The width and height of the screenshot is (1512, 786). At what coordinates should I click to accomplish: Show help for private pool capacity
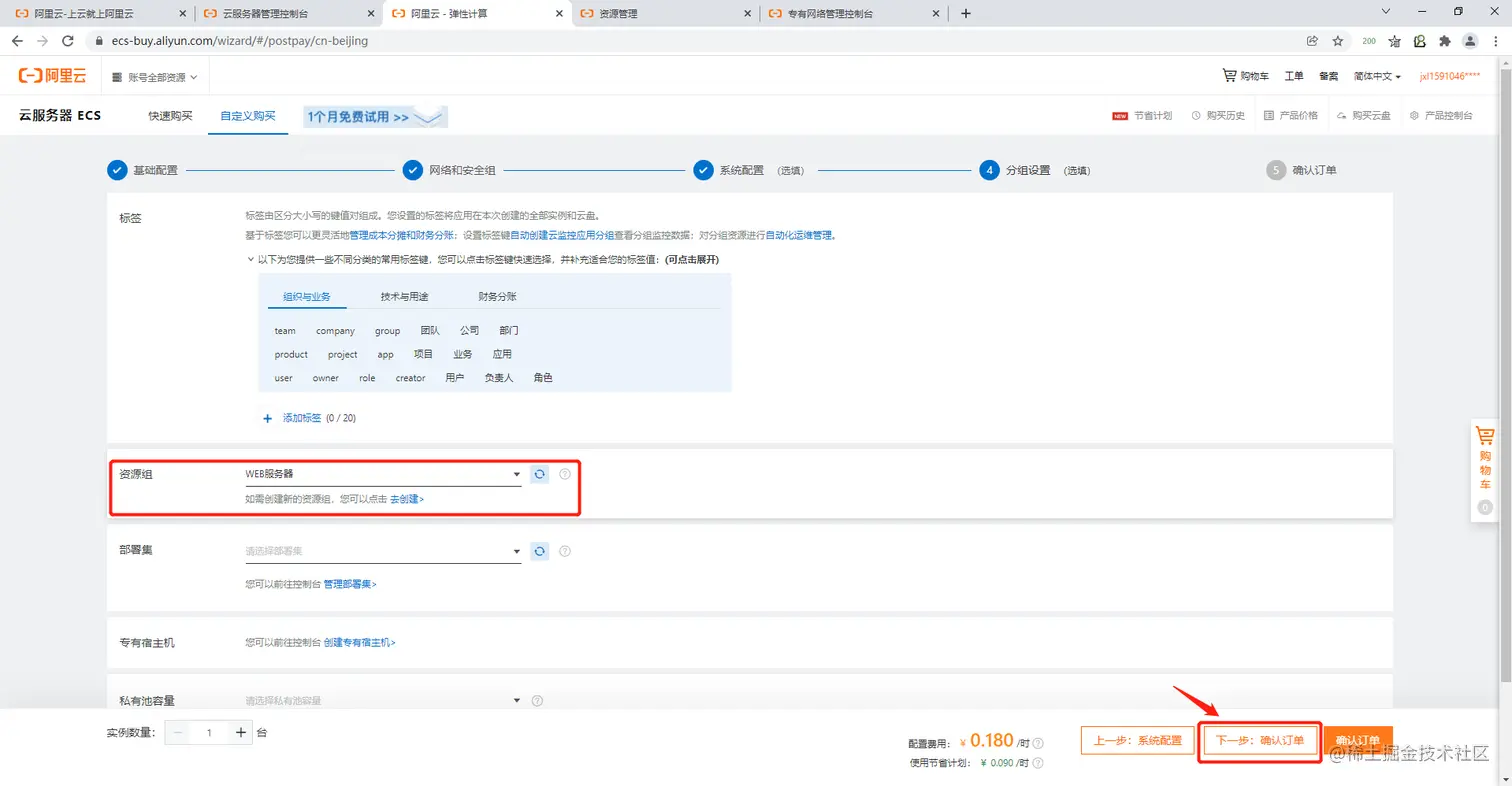537,701
